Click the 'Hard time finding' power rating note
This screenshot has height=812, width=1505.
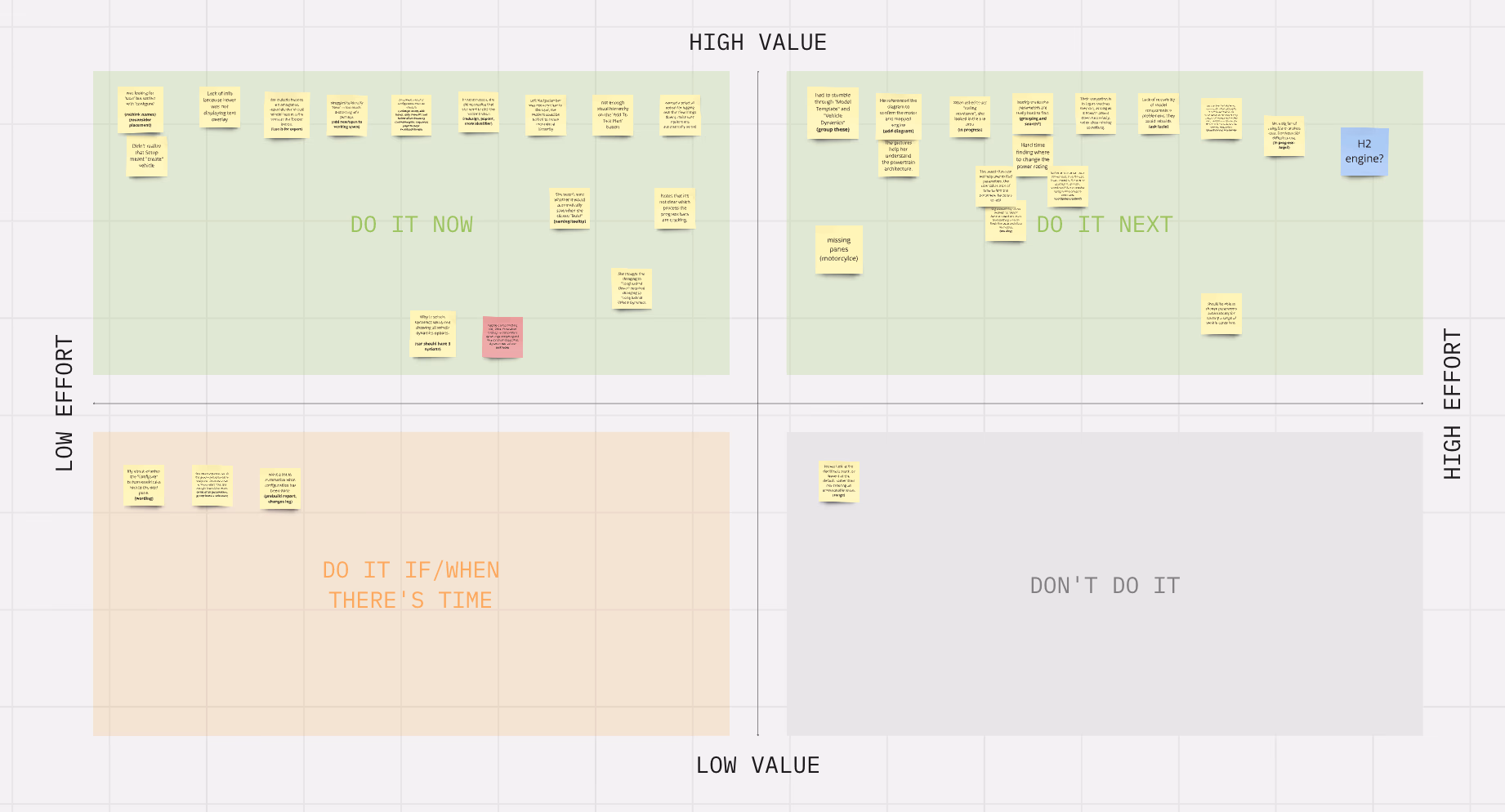1032,155
